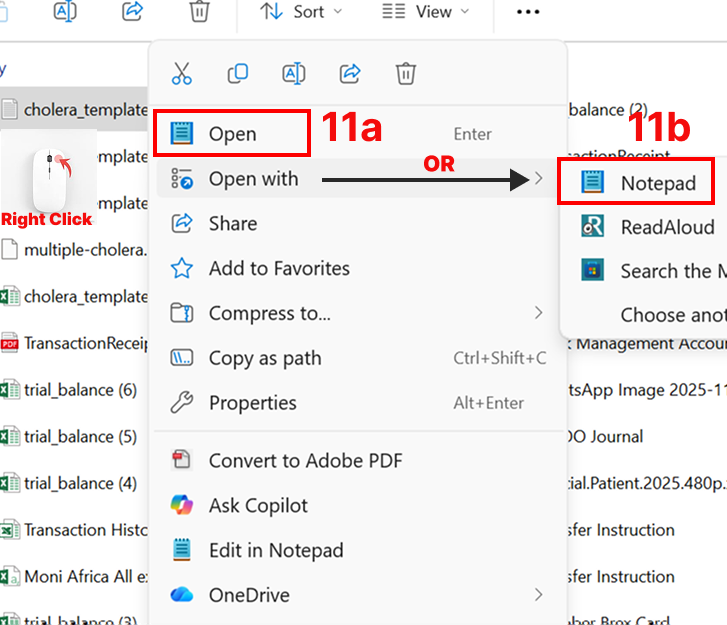This screenshot has width=727, height=625.
Task: Click the star icon for Add to Favorites
Action: pyautogui.click(x=182, y=268)
